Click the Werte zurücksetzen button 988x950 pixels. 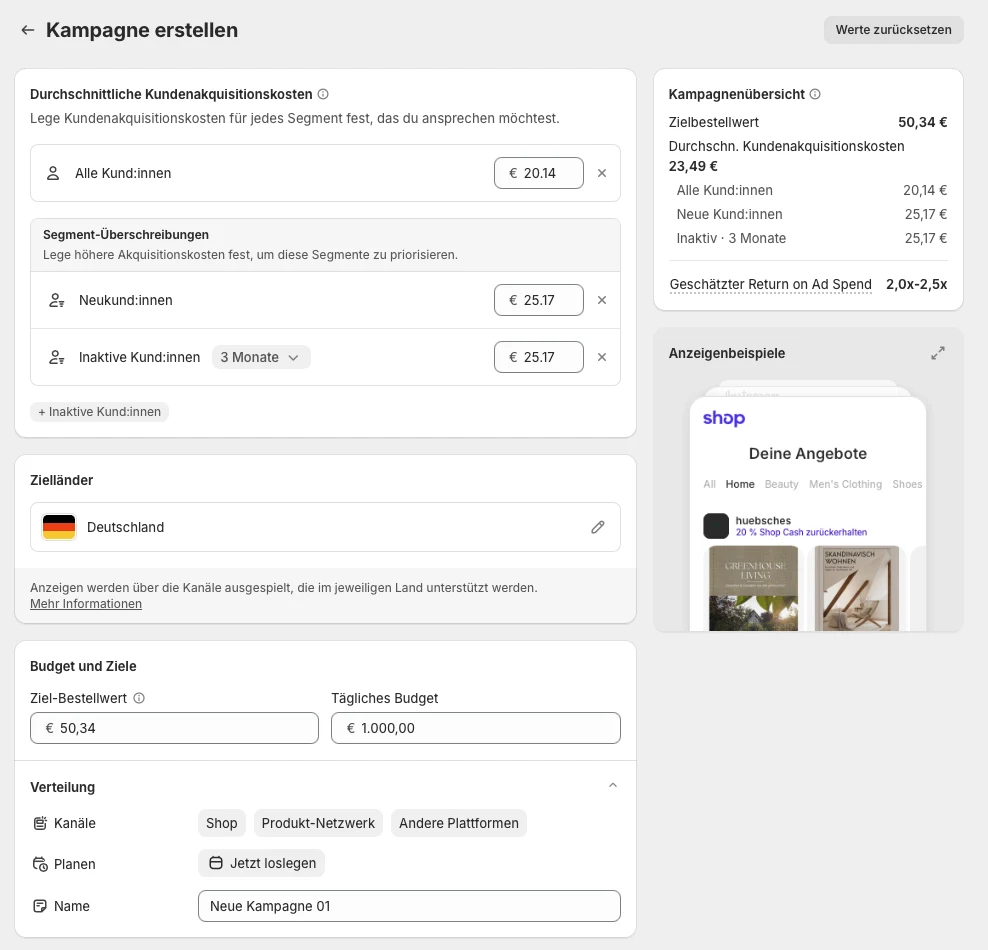click(x=893, y=30)
